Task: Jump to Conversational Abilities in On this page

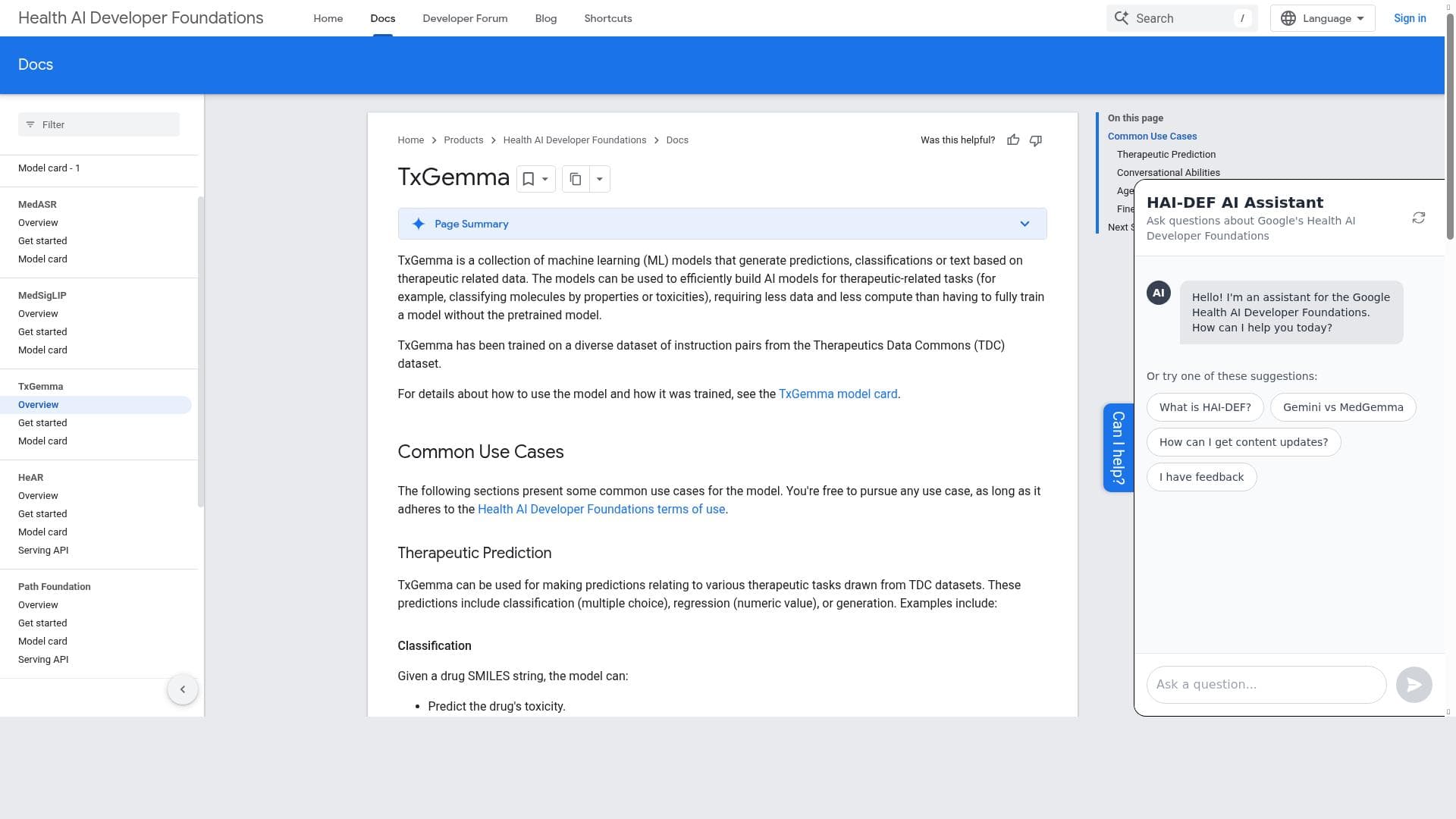Action: [1169, 173]
